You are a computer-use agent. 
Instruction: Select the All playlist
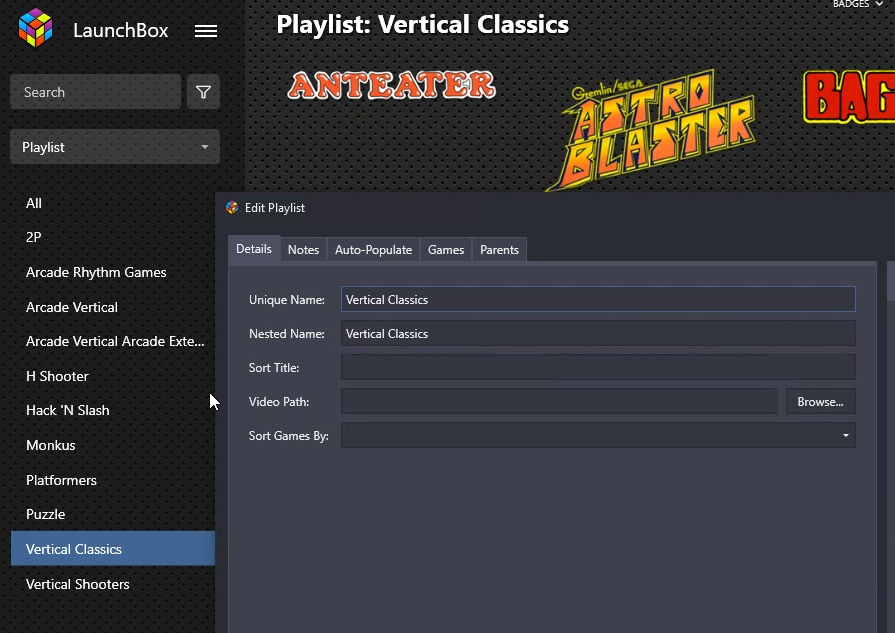113,203
